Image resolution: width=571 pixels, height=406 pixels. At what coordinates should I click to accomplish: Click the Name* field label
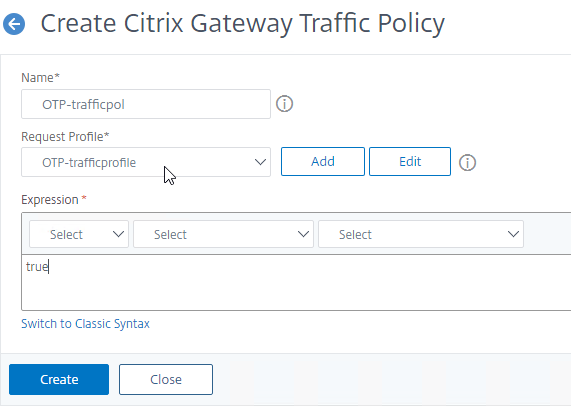40,78
